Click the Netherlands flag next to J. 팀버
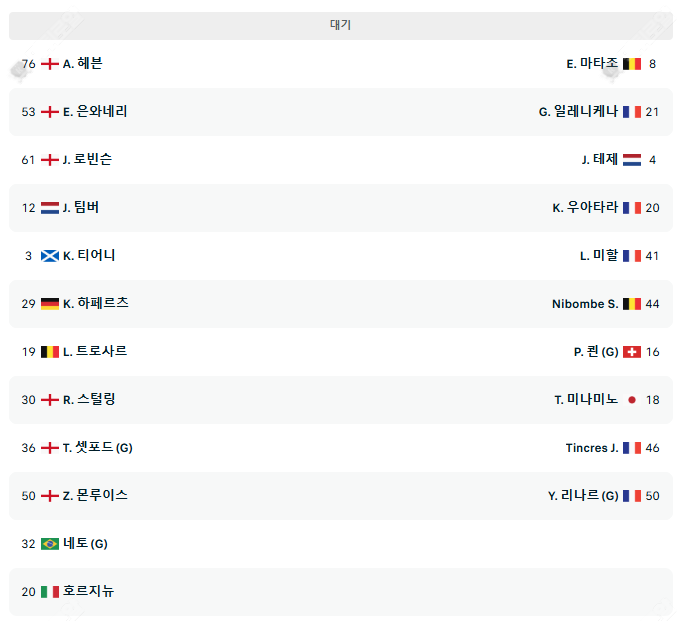The image size is (678, 621). [50, 208]
